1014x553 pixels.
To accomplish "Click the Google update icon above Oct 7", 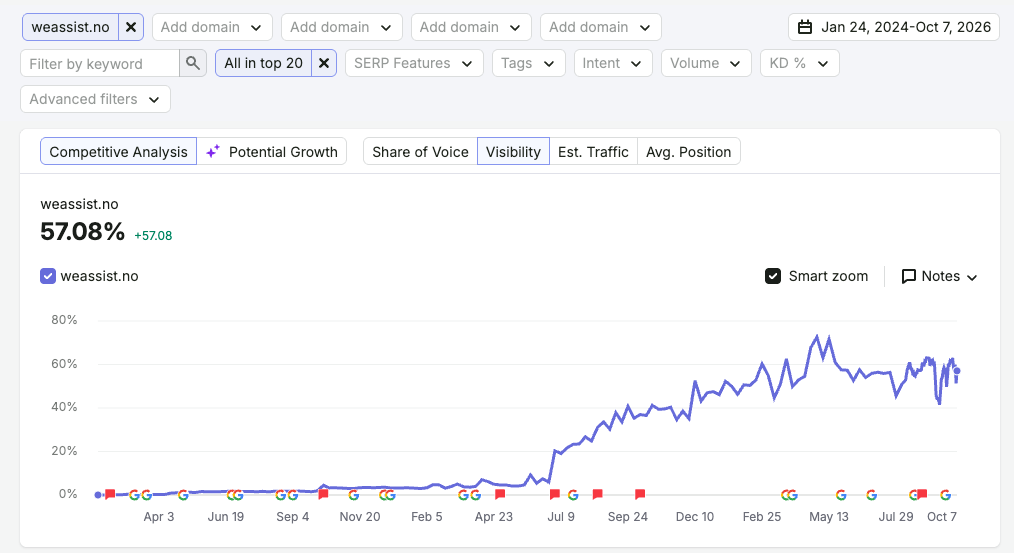I will coord(945,495).
